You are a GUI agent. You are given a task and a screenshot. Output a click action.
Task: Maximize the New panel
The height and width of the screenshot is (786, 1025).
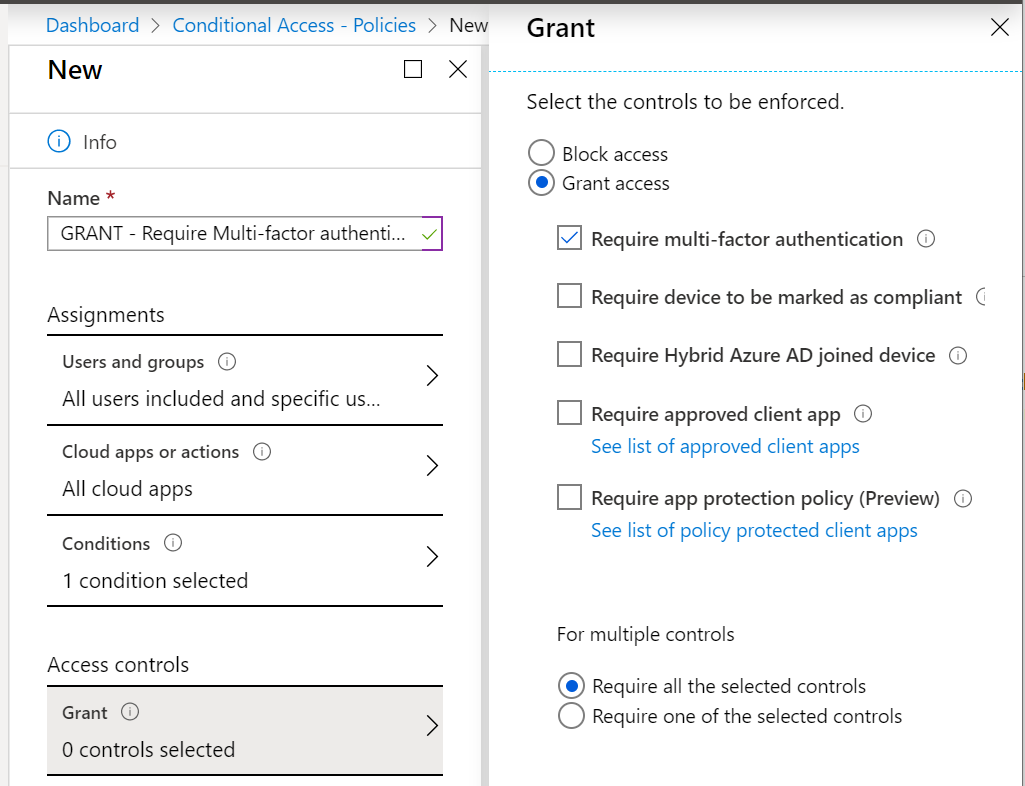tap(413, 69)
